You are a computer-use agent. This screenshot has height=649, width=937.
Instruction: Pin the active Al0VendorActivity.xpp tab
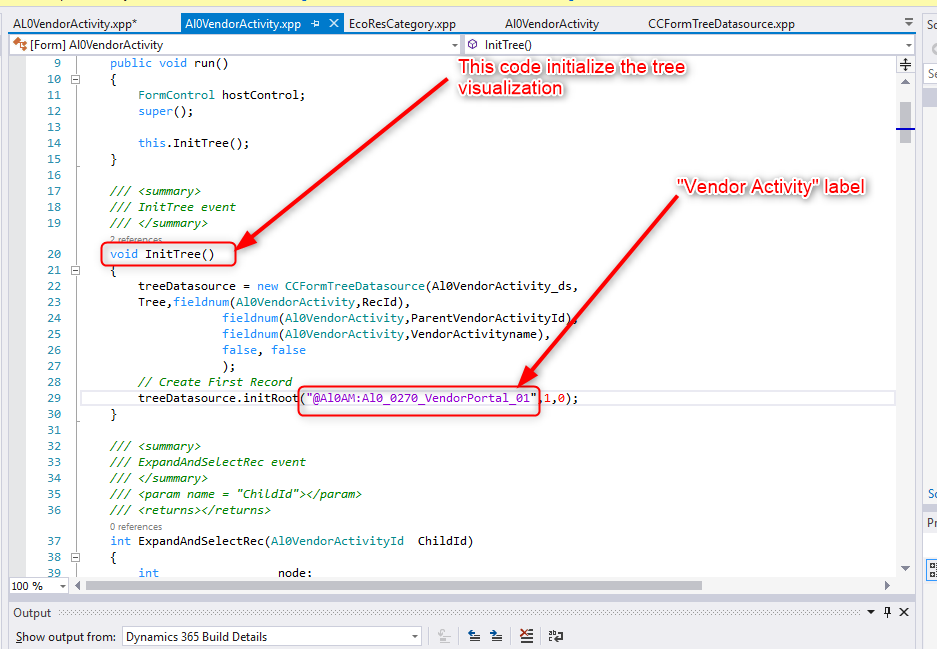click(316, 24)
